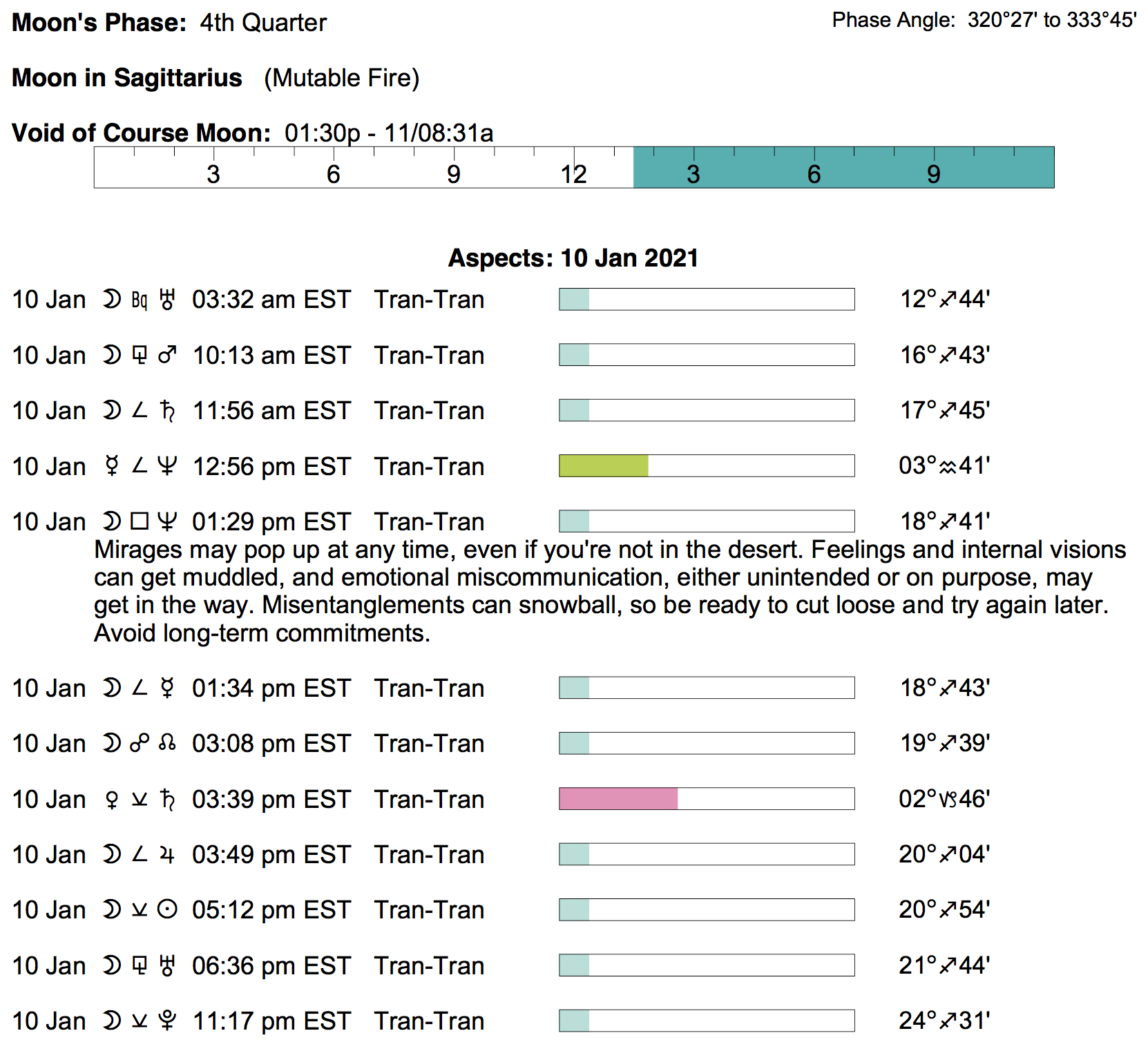Click the Jupiter glyph in the 03:49 pm row
The image size is (1148, 1051).
167,855
